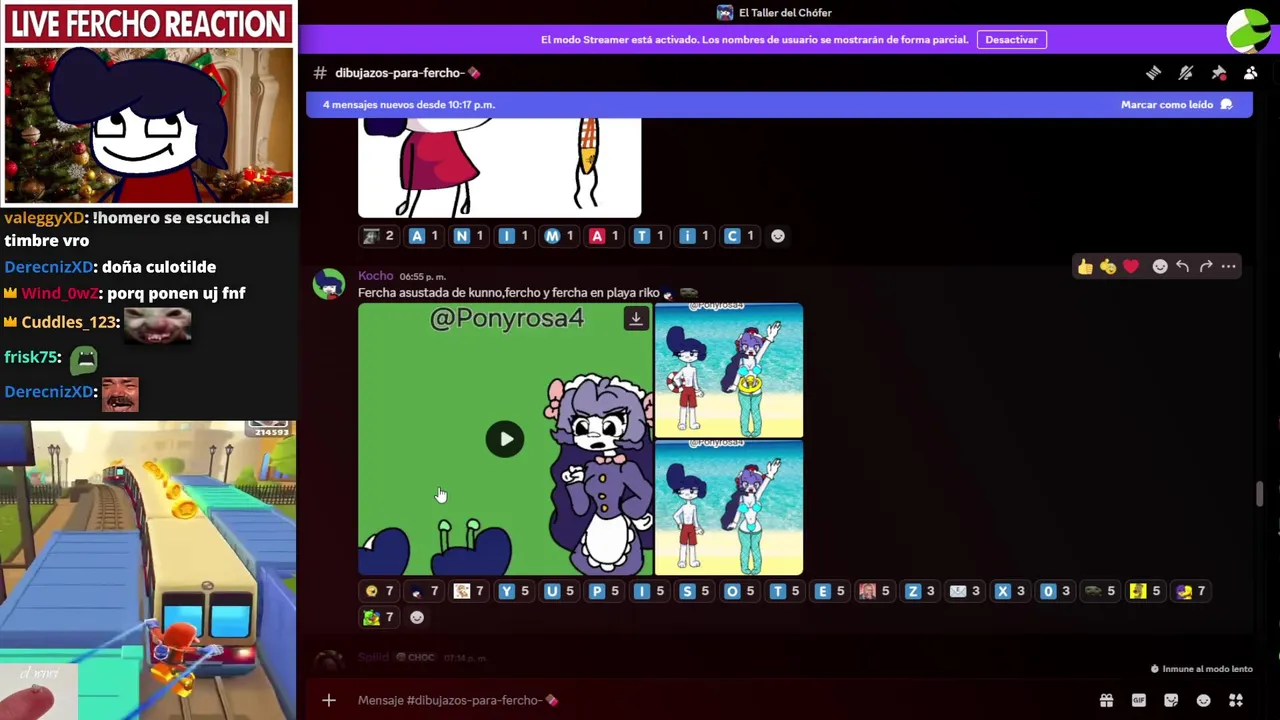Toggle the envelope reaction with count 3
This screenshot has width=1280, height=720.
click(965, 591)
